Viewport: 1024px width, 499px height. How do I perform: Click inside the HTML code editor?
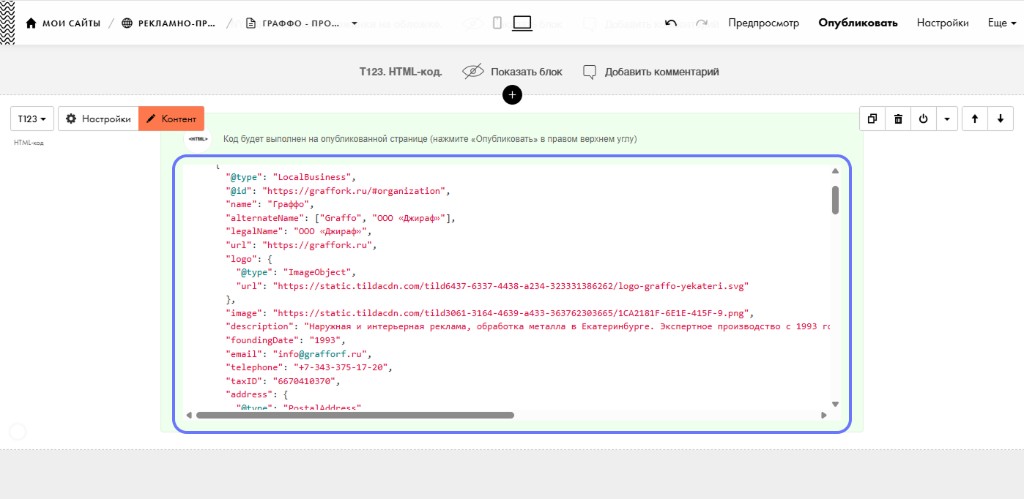click(511, 294)
